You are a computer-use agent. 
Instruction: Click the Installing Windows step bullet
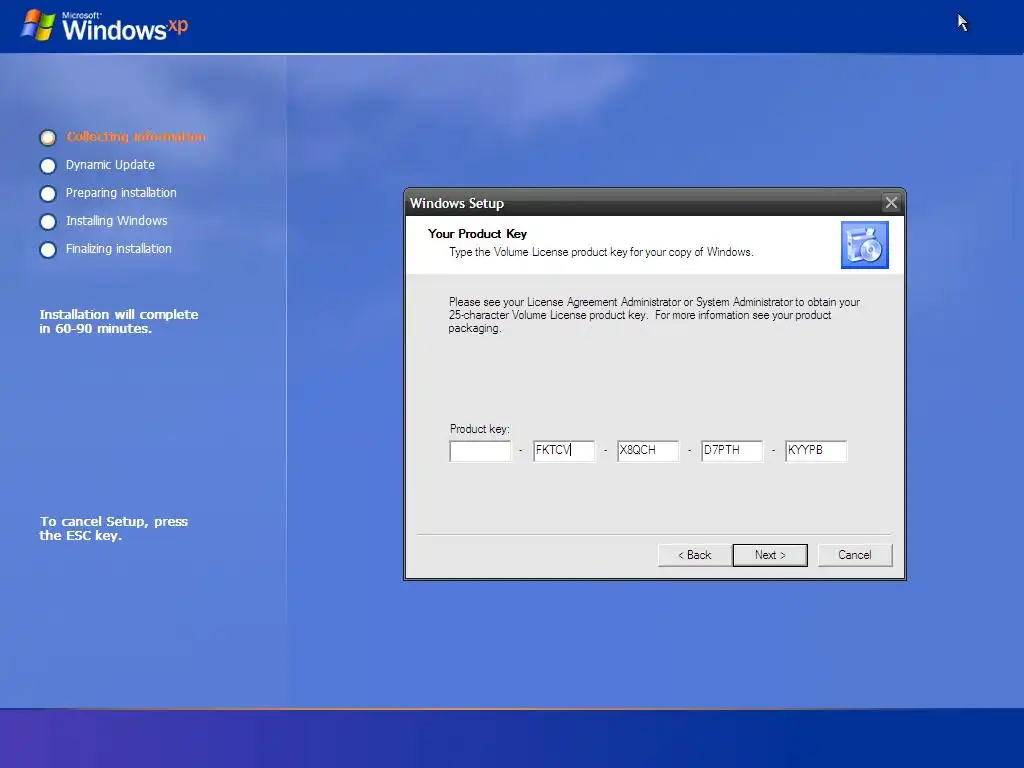coord(48,222)
